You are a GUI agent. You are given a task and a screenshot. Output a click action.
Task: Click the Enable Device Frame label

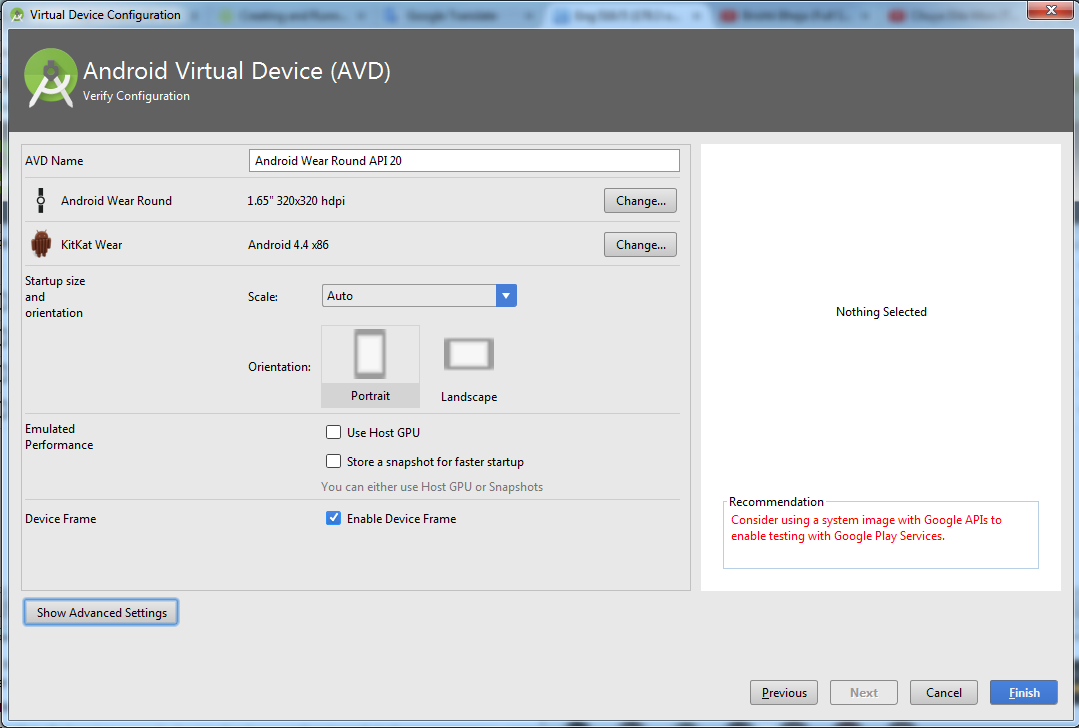401,519
